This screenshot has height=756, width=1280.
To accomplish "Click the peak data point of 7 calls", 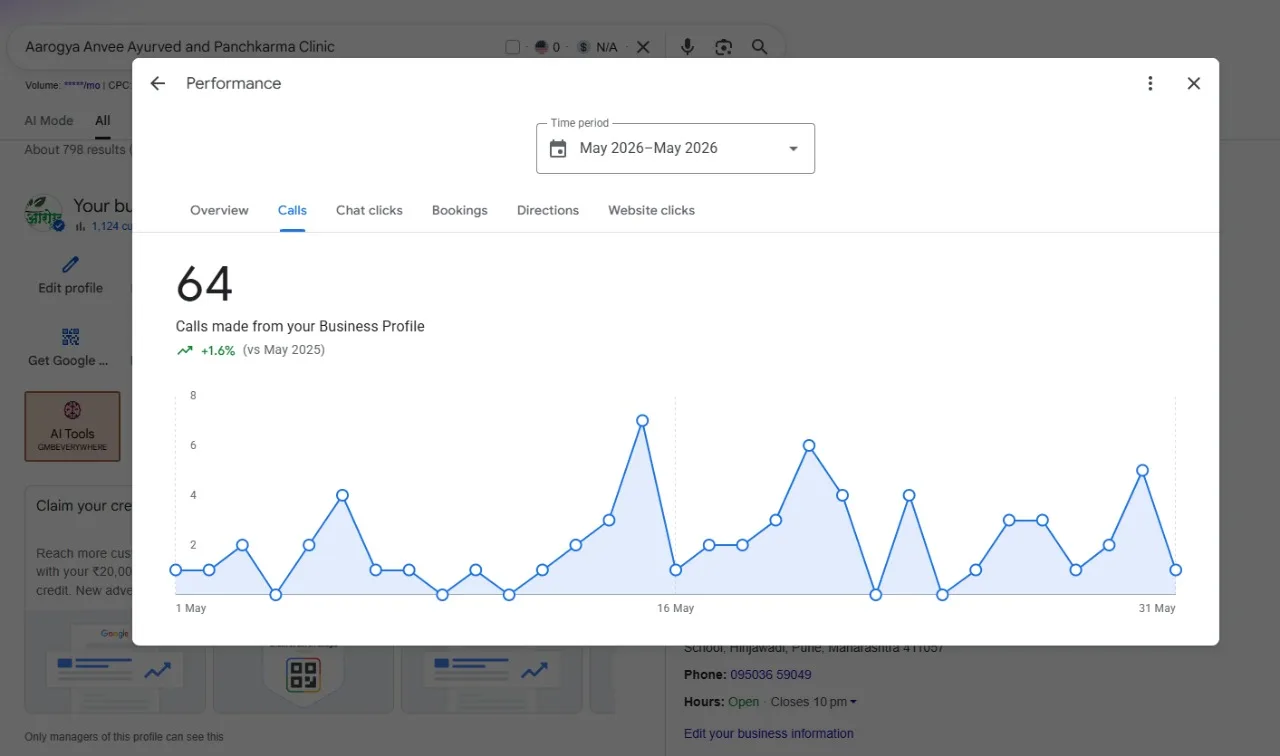I will click(x=642, y=421).
